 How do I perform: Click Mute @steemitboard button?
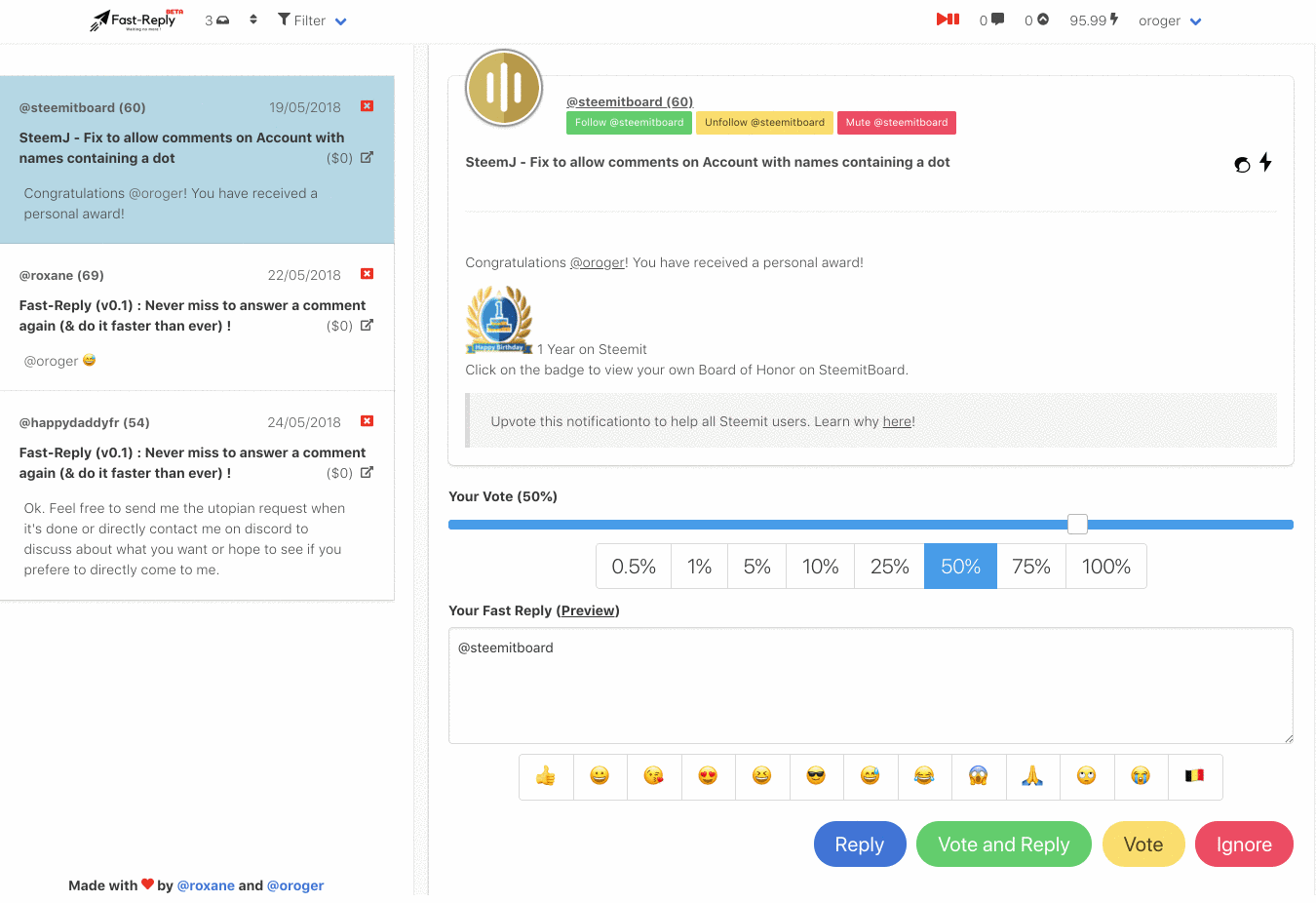[x=897, y=123]
